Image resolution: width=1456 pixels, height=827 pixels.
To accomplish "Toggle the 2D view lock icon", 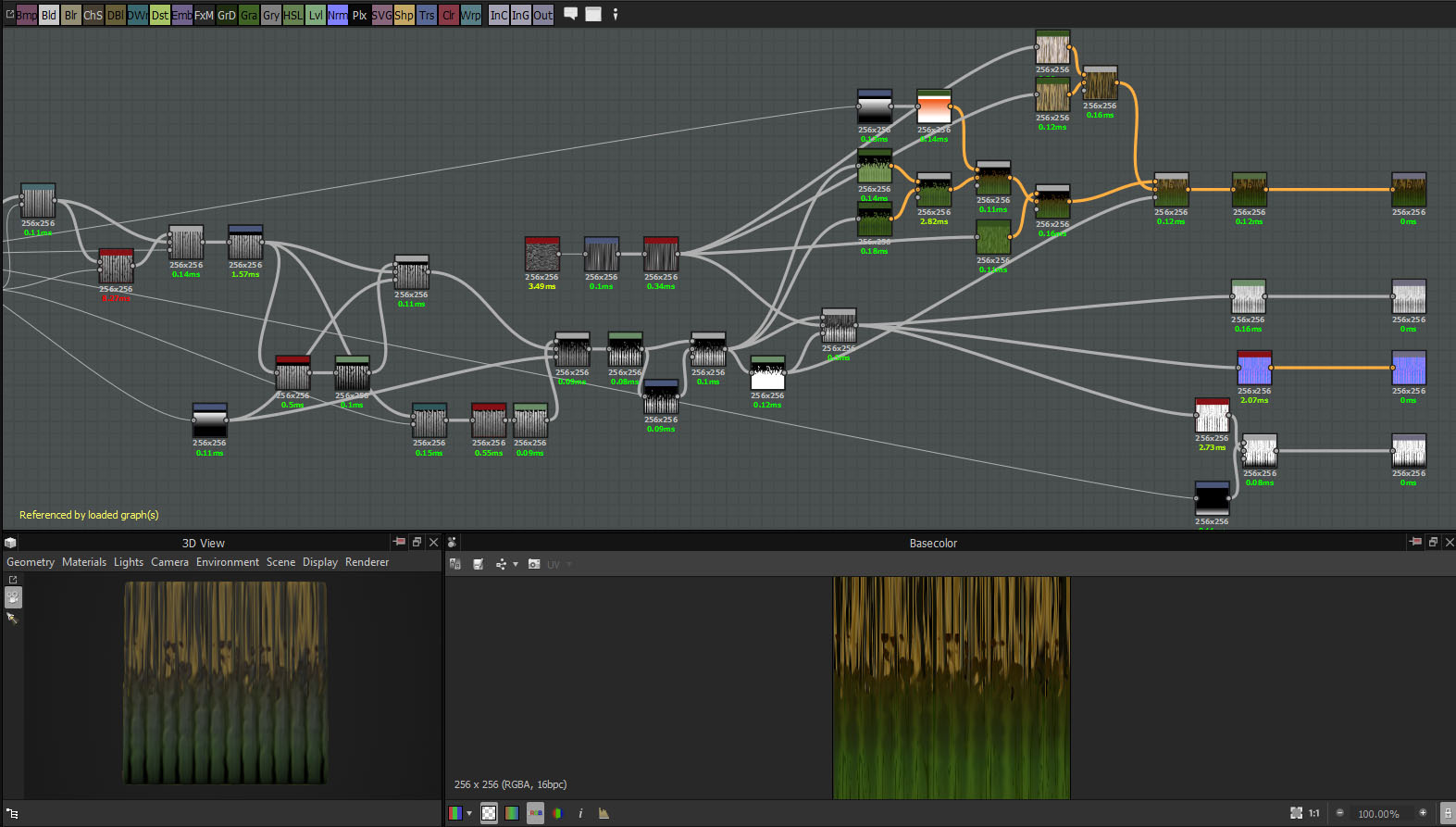I will (x=1448, y=813).
